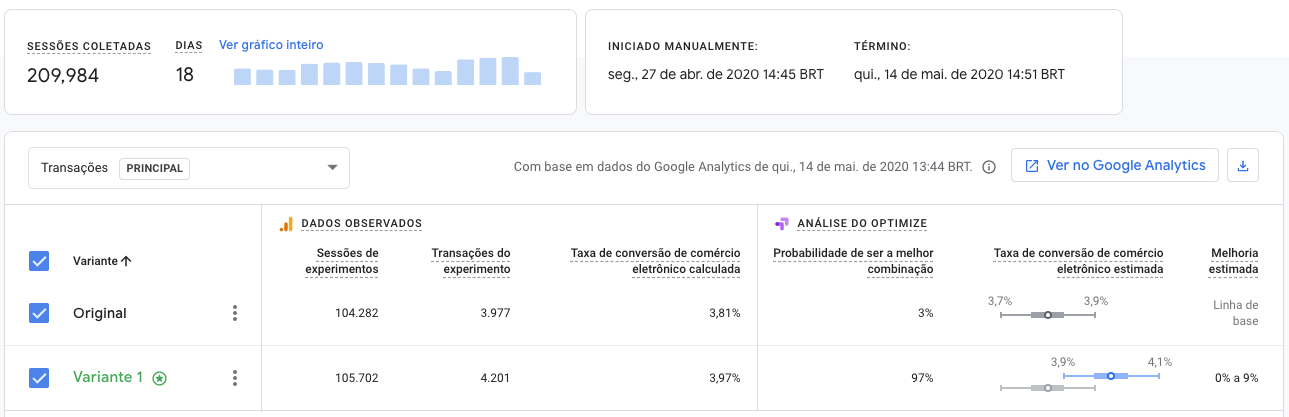Open the Variante 1 three-dot menu
The image size is (1289, 417).
tap(235, 378)
